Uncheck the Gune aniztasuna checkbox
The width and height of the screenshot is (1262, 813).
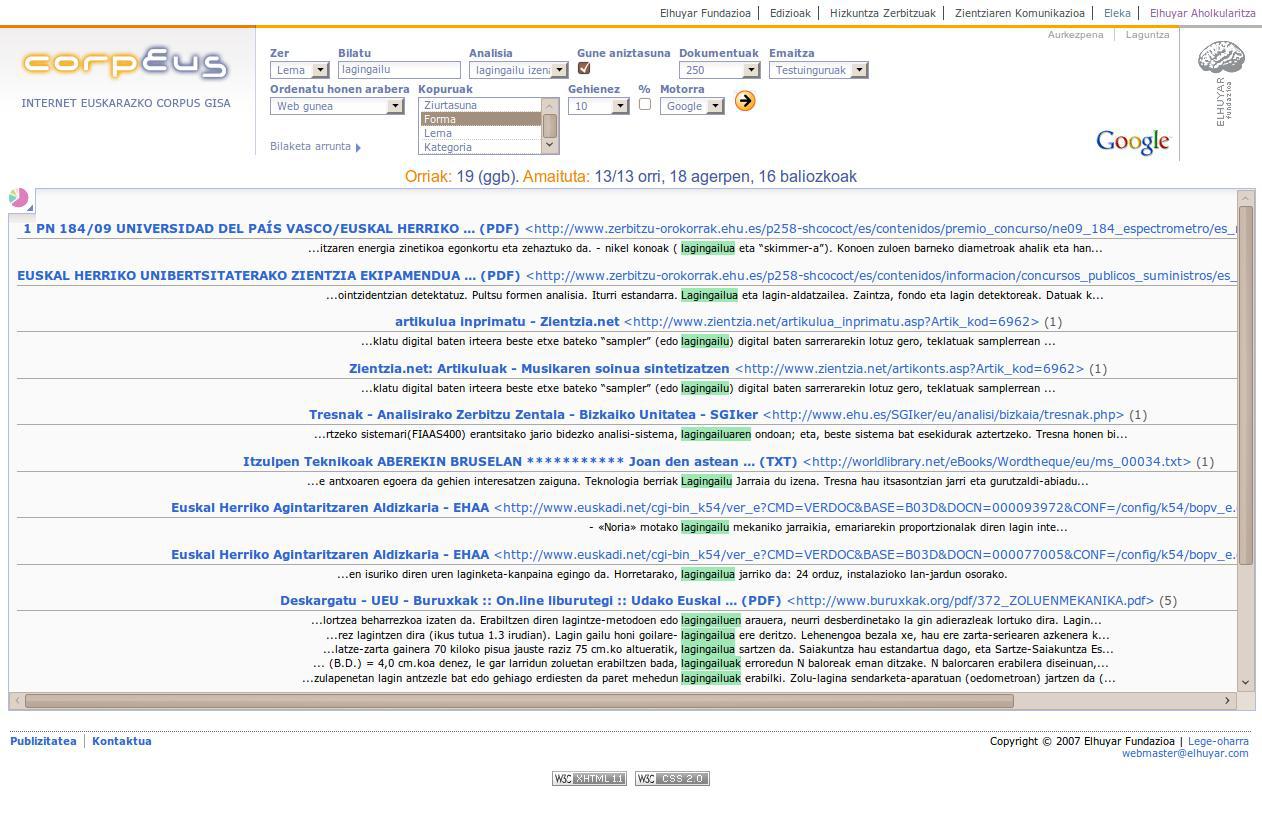coord(584,69)
